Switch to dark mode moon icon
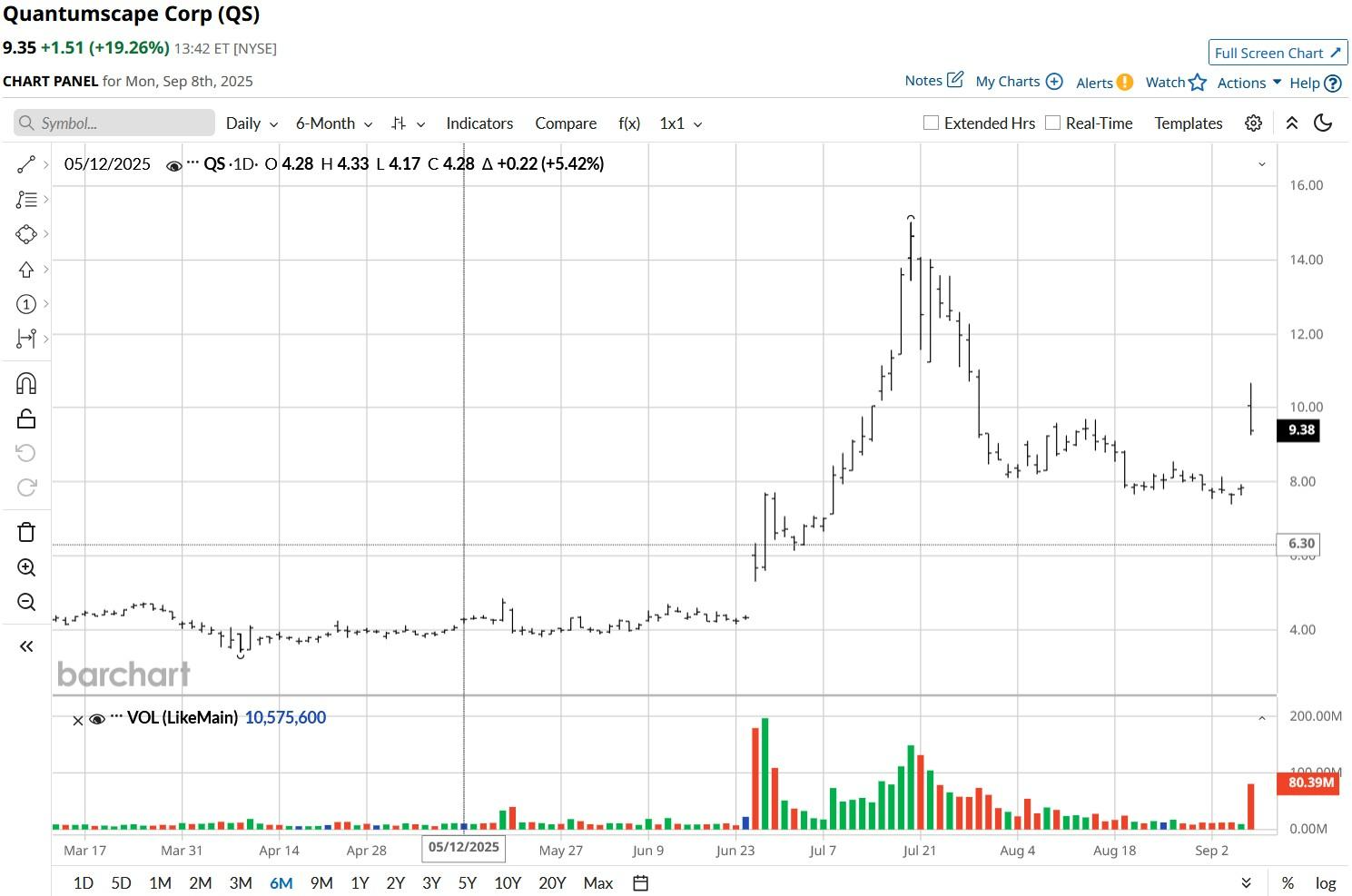The width and height of the screenshot is (1352, 896). coord(1323,123)
